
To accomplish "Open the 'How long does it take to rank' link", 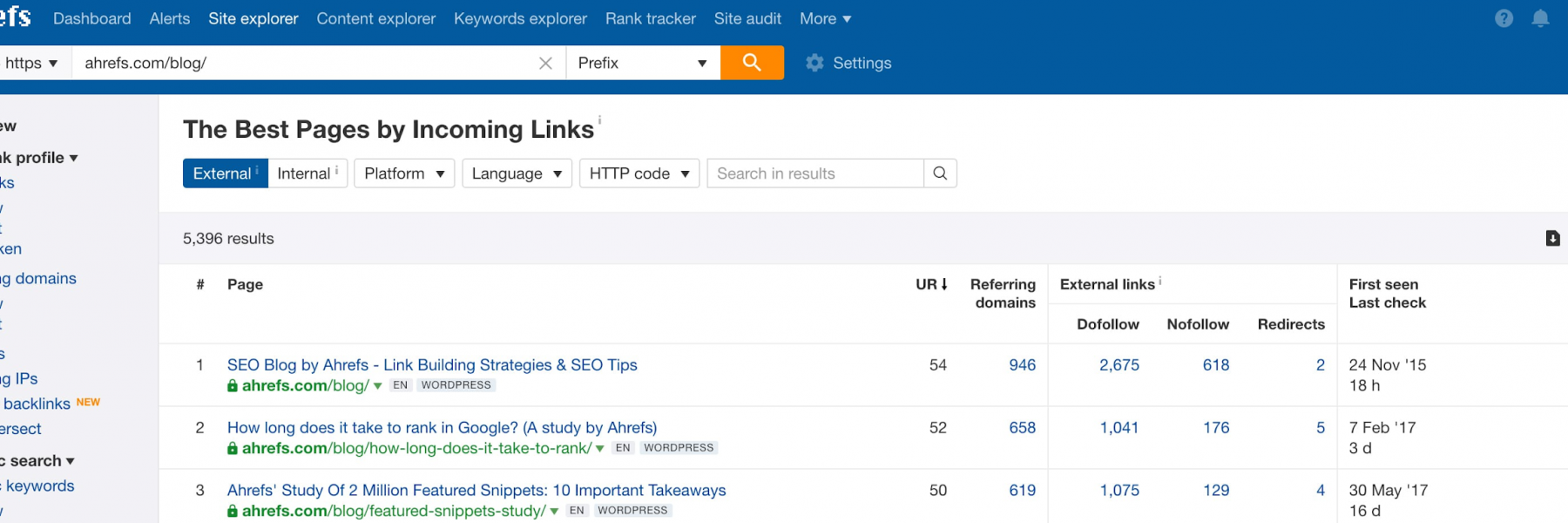I will [x=442, y=427].
